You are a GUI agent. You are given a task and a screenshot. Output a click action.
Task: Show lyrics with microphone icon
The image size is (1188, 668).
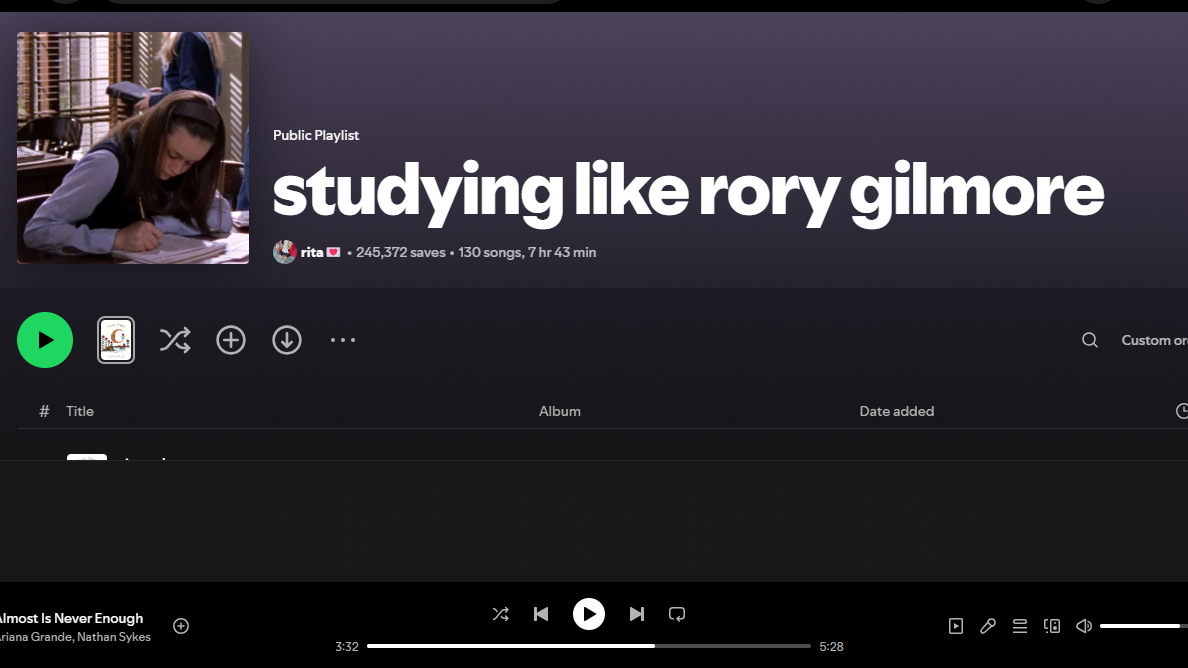point(988,626)
